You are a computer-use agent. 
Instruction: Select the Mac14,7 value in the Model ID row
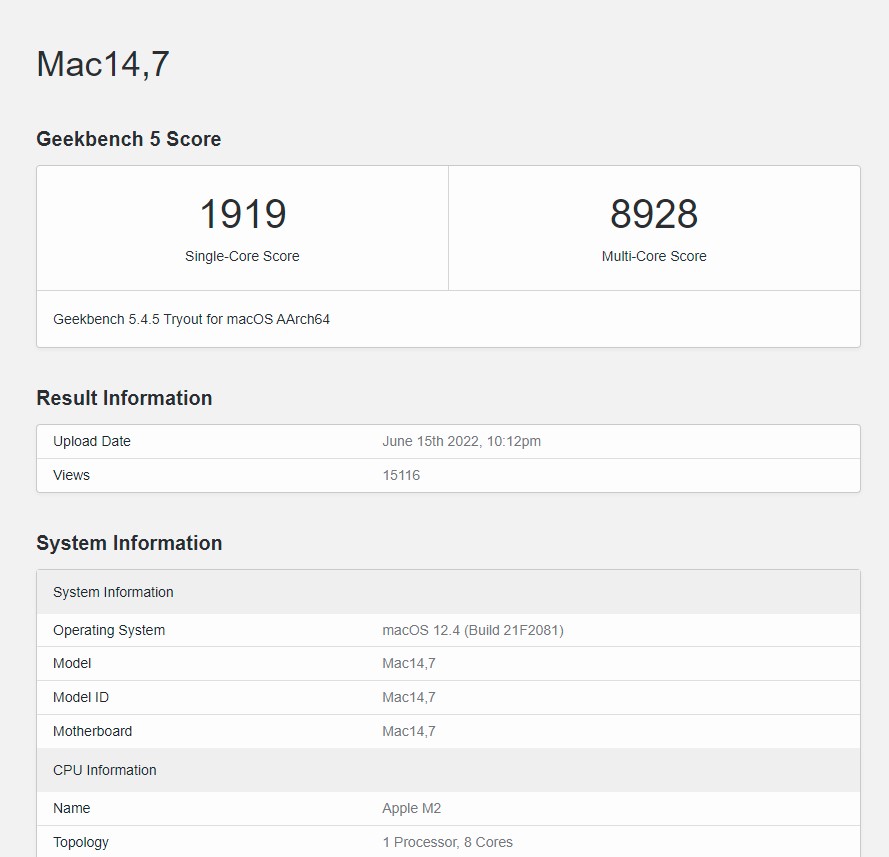pos(409,697)
